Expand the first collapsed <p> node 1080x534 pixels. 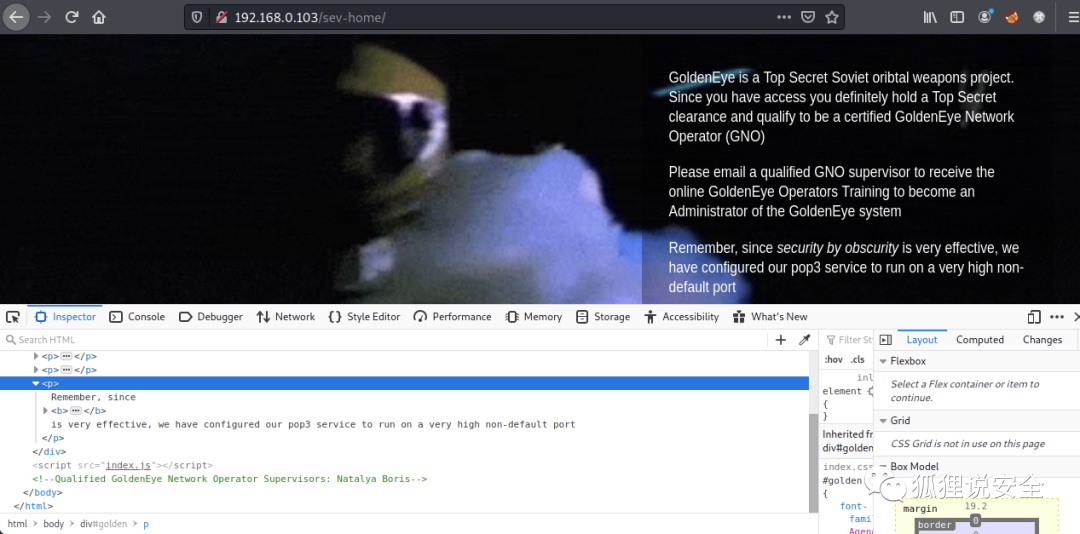(37, 356)
